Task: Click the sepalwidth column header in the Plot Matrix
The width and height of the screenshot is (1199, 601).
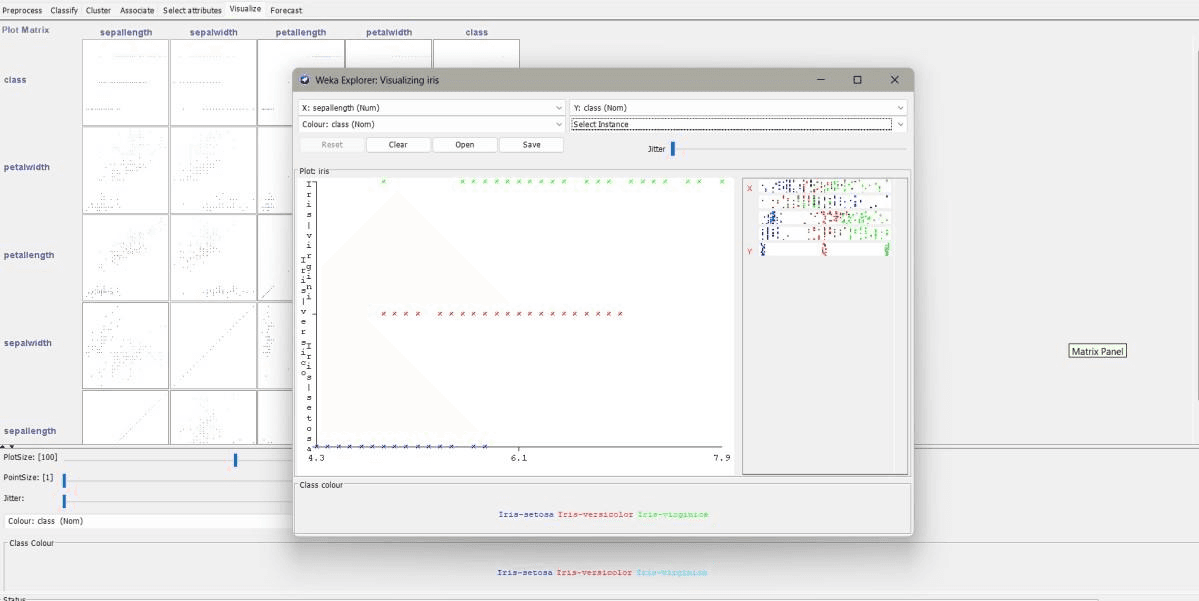Action: [x=213, y=32]
